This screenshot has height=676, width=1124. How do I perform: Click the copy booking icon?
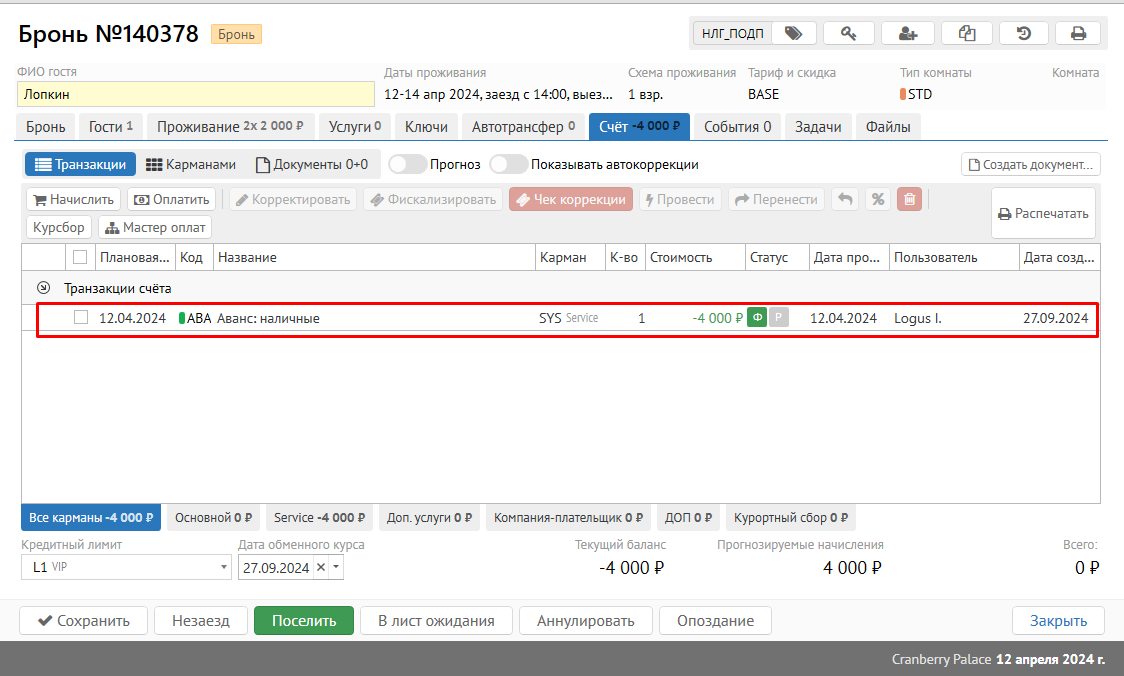966,33
